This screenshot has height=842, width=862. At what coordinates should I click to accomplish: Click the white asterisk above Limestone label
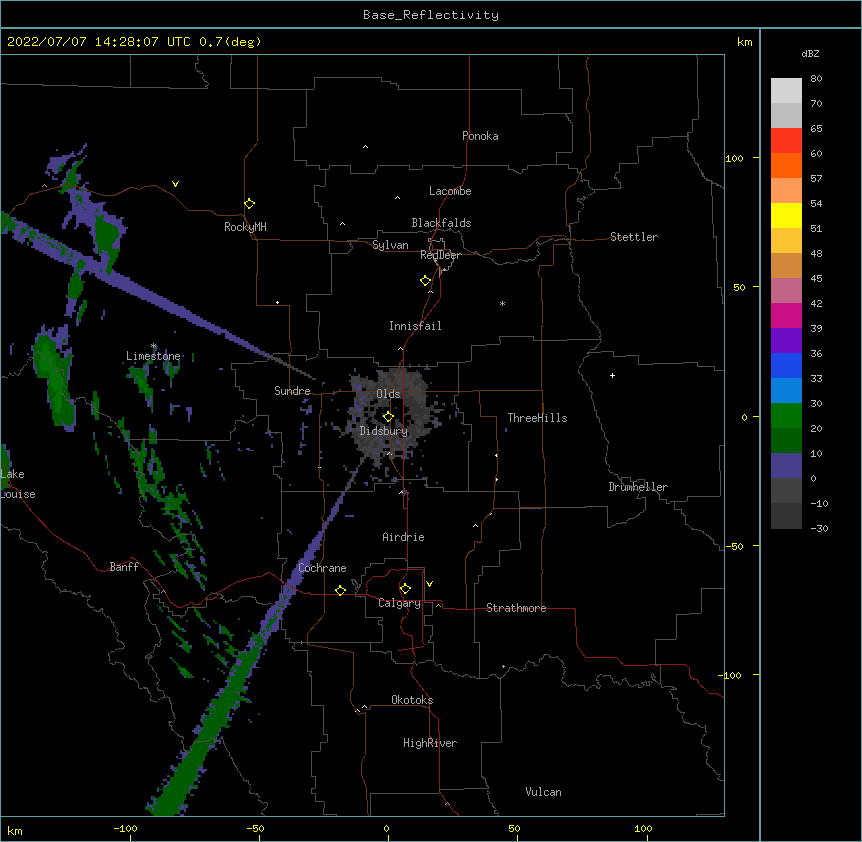coord(153,346)
